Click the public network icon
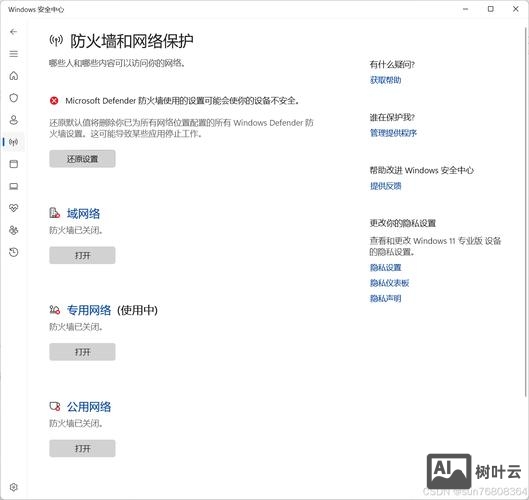 [x=54, y=406]
